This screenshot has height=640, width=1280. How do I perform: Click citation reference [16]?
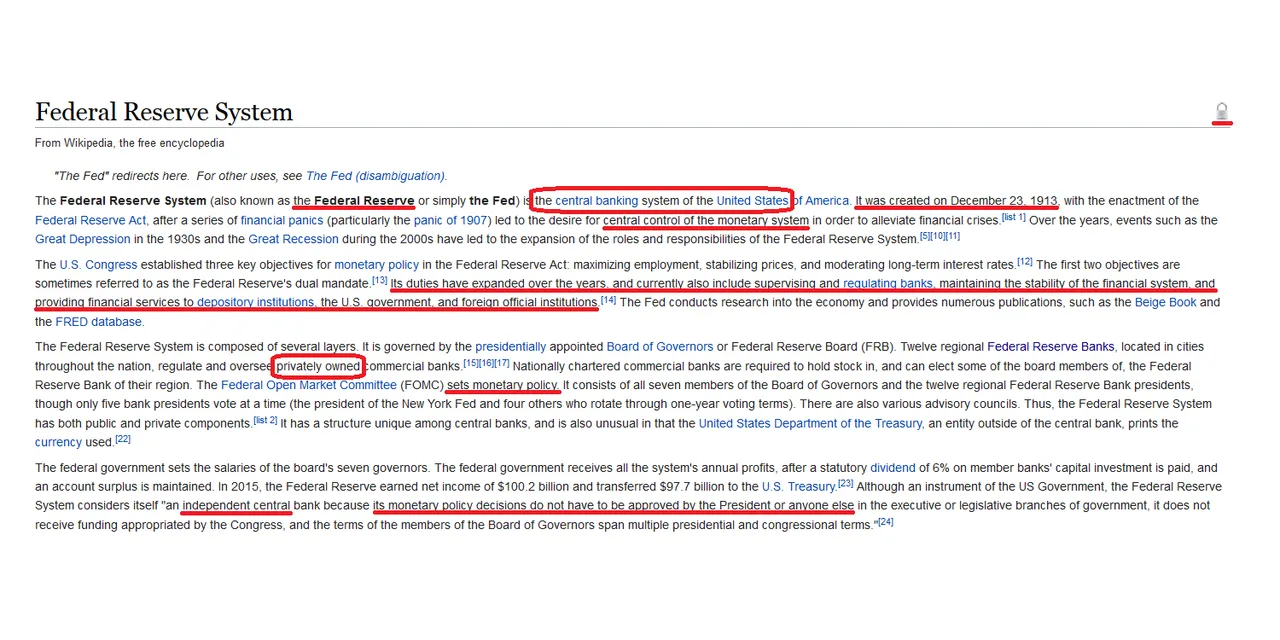pyautogui.click(x=486, y=362)
